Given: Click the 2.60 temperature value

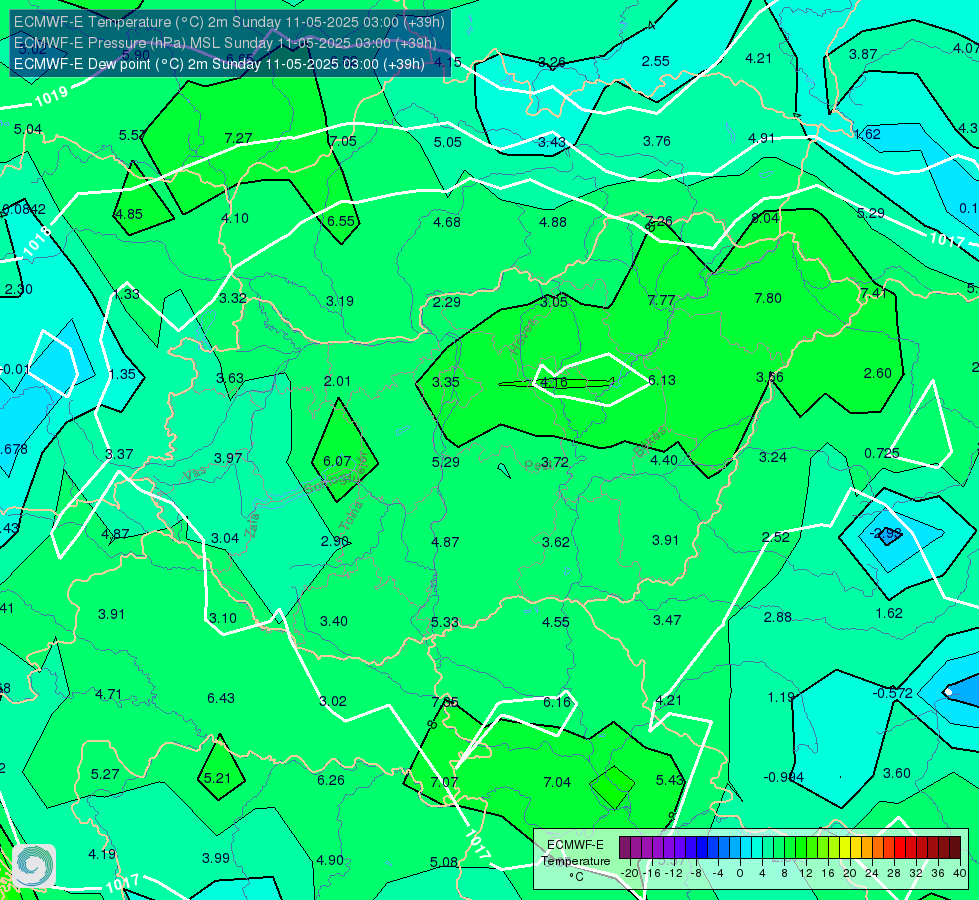Looking at the screenshot, I should pos(877,373).
